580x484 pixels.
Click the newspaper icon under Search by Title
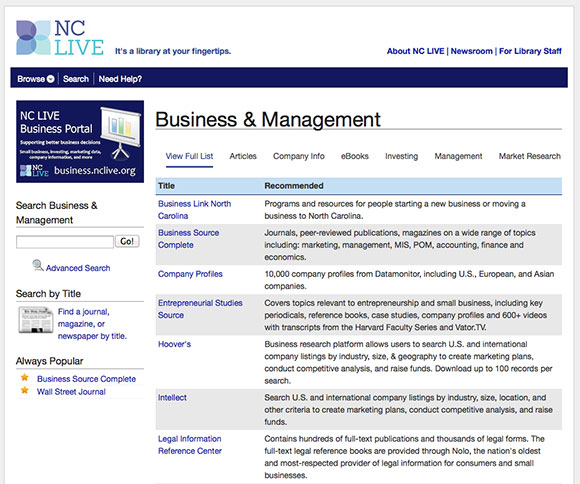(36, 320)
